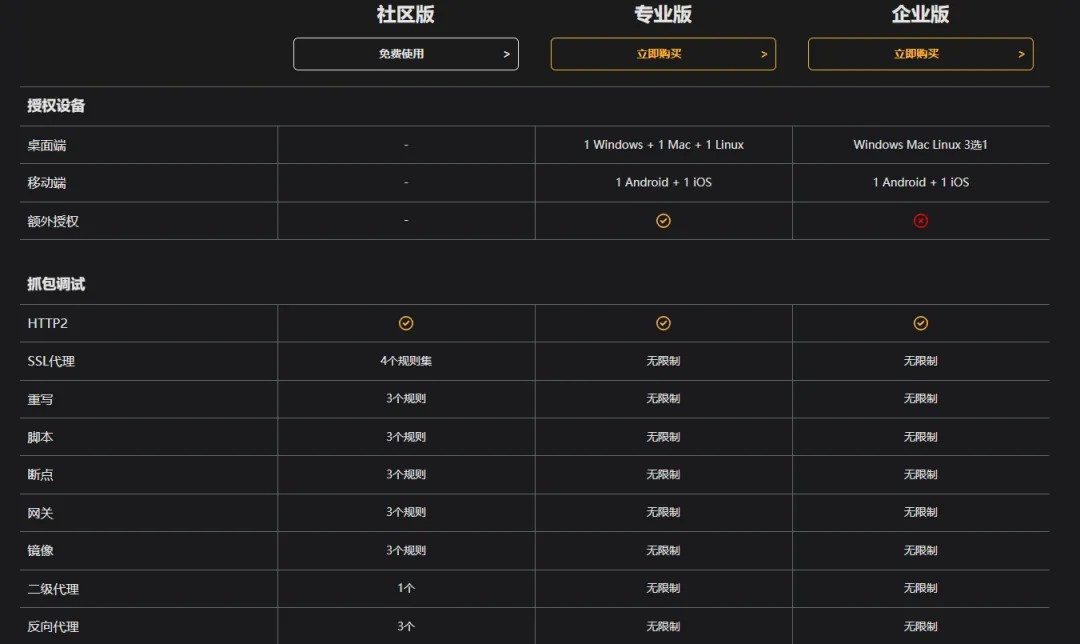Click the 免费使用 button under 社区版
The width and height of the screenshot is (1080, 644).
click(x=405, y=54)
